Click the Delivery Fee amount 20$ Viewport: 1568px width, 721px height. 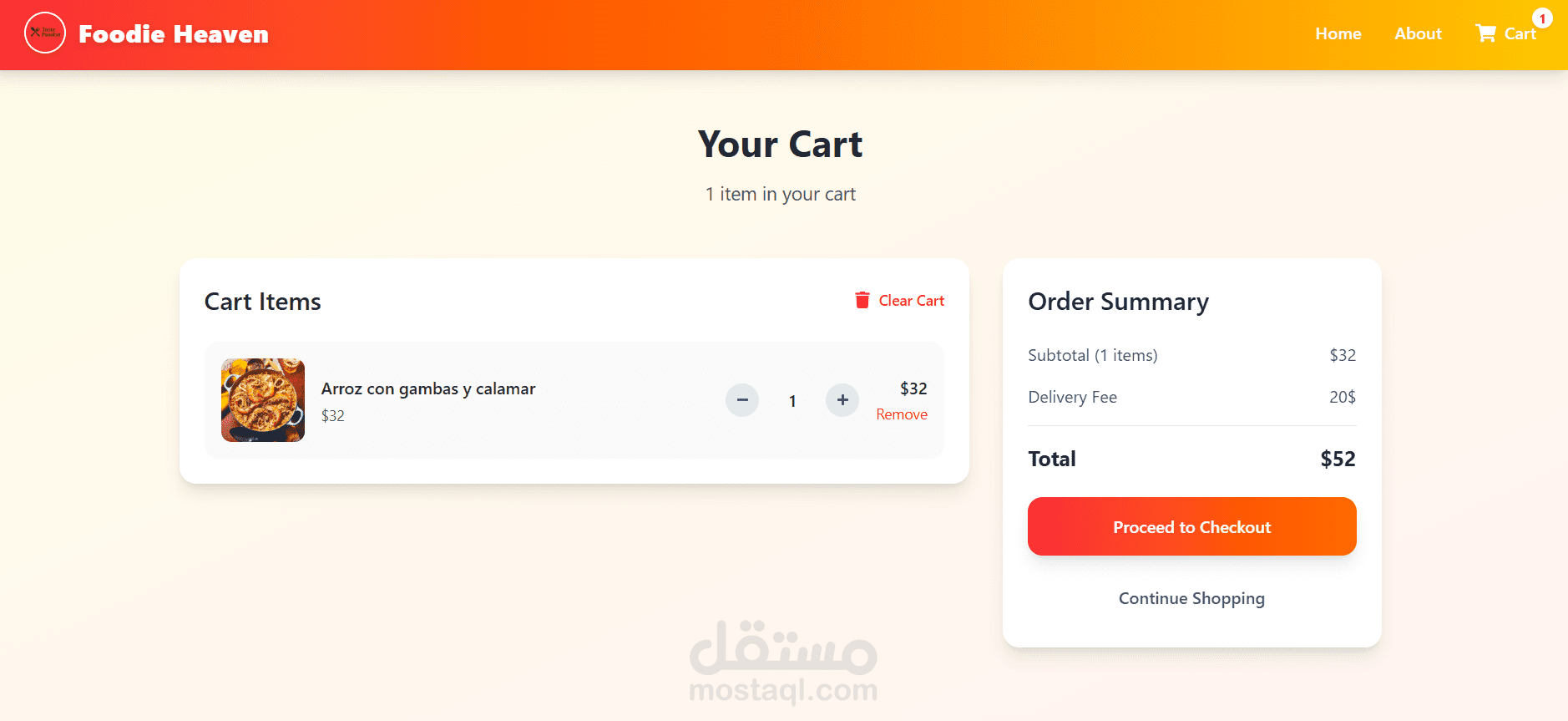click(1342, 397)
